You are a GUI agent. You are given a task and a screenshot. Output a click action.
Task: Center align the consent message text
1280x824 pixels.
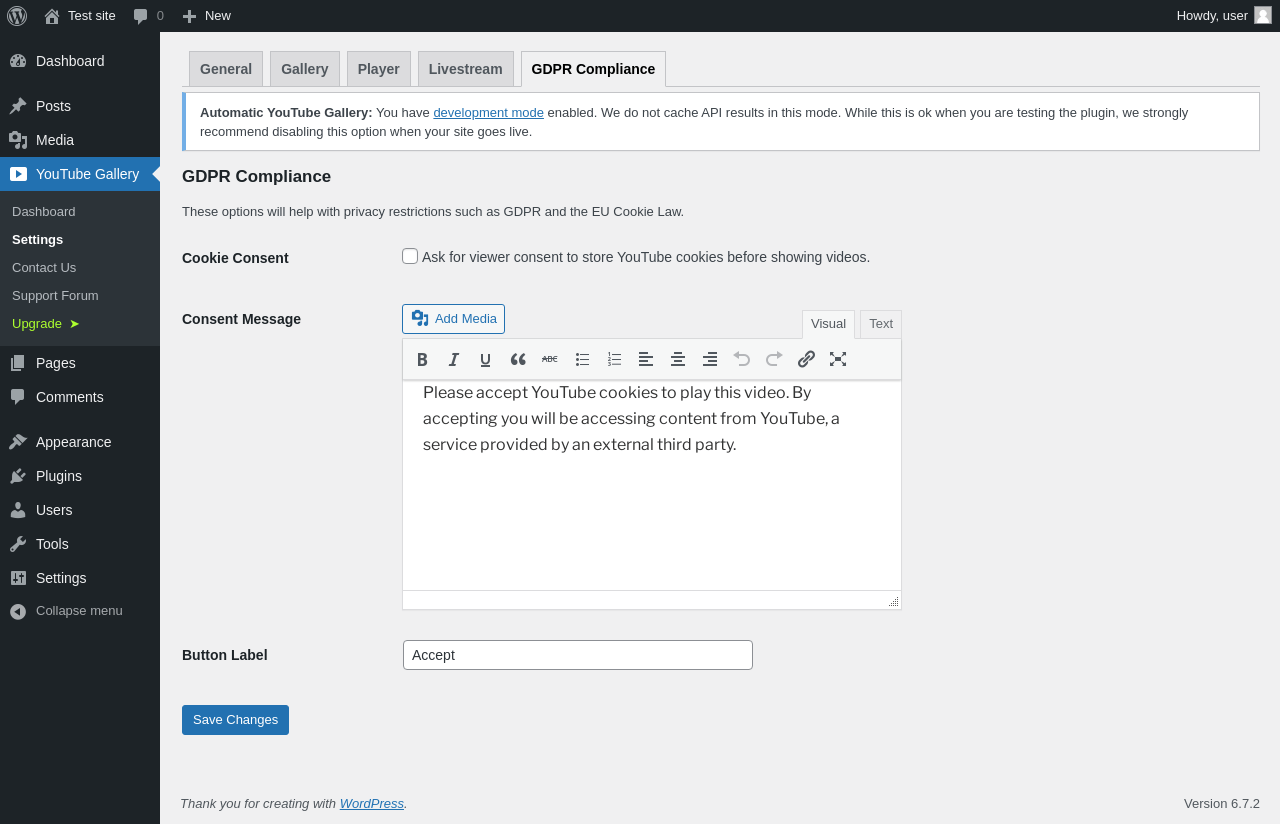pyautogui.click(x=678, y=359)
